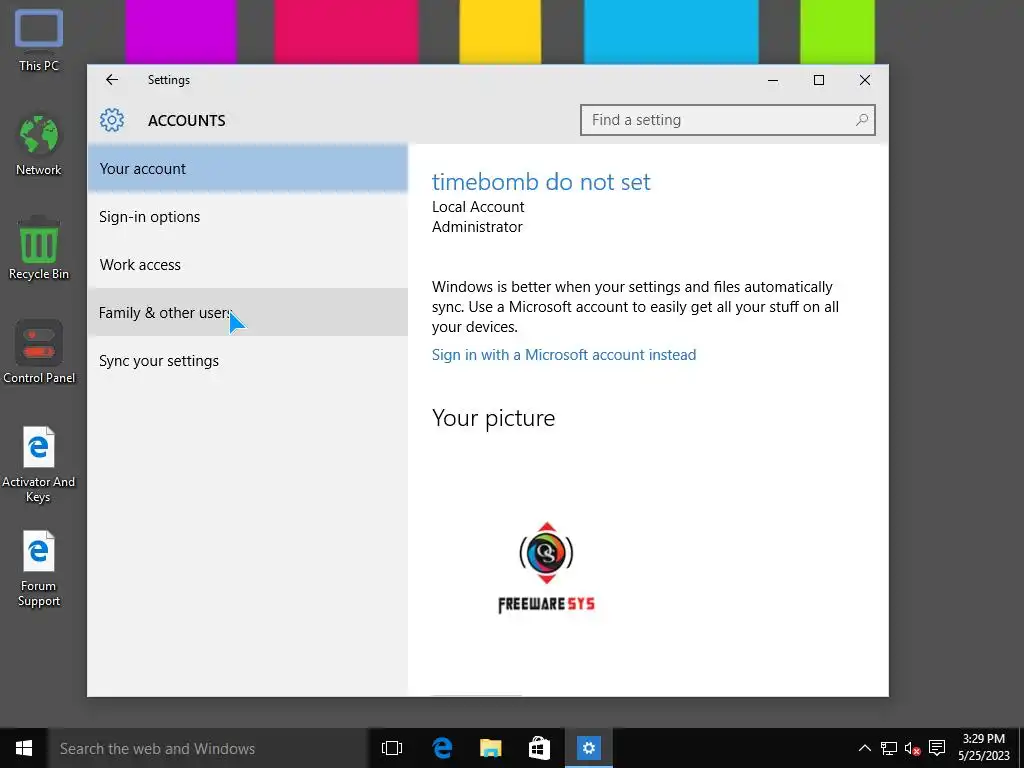Click the account name timebomb do not set
This screenshot has height=768, width=1024.
[x=541, y=182]
